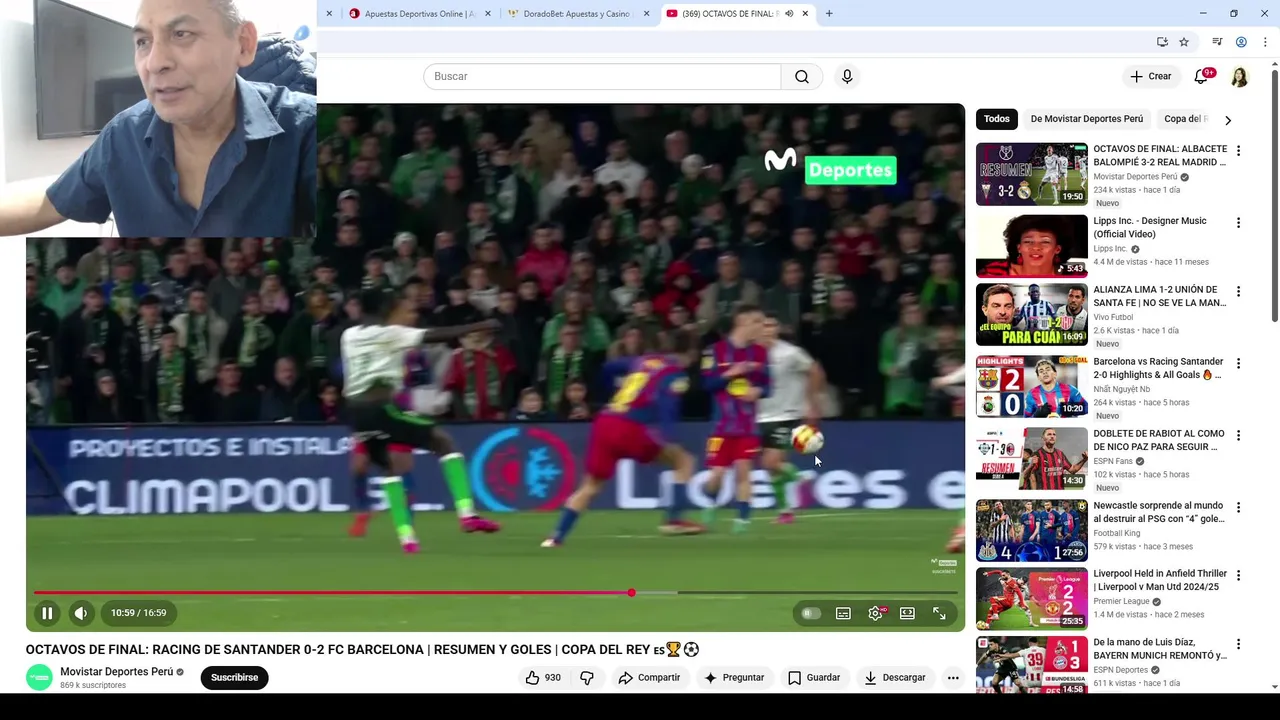This screenshot has width=1280, height=720.
Task: Open more actions ellipsis below the video
Action: coord(953,678)
